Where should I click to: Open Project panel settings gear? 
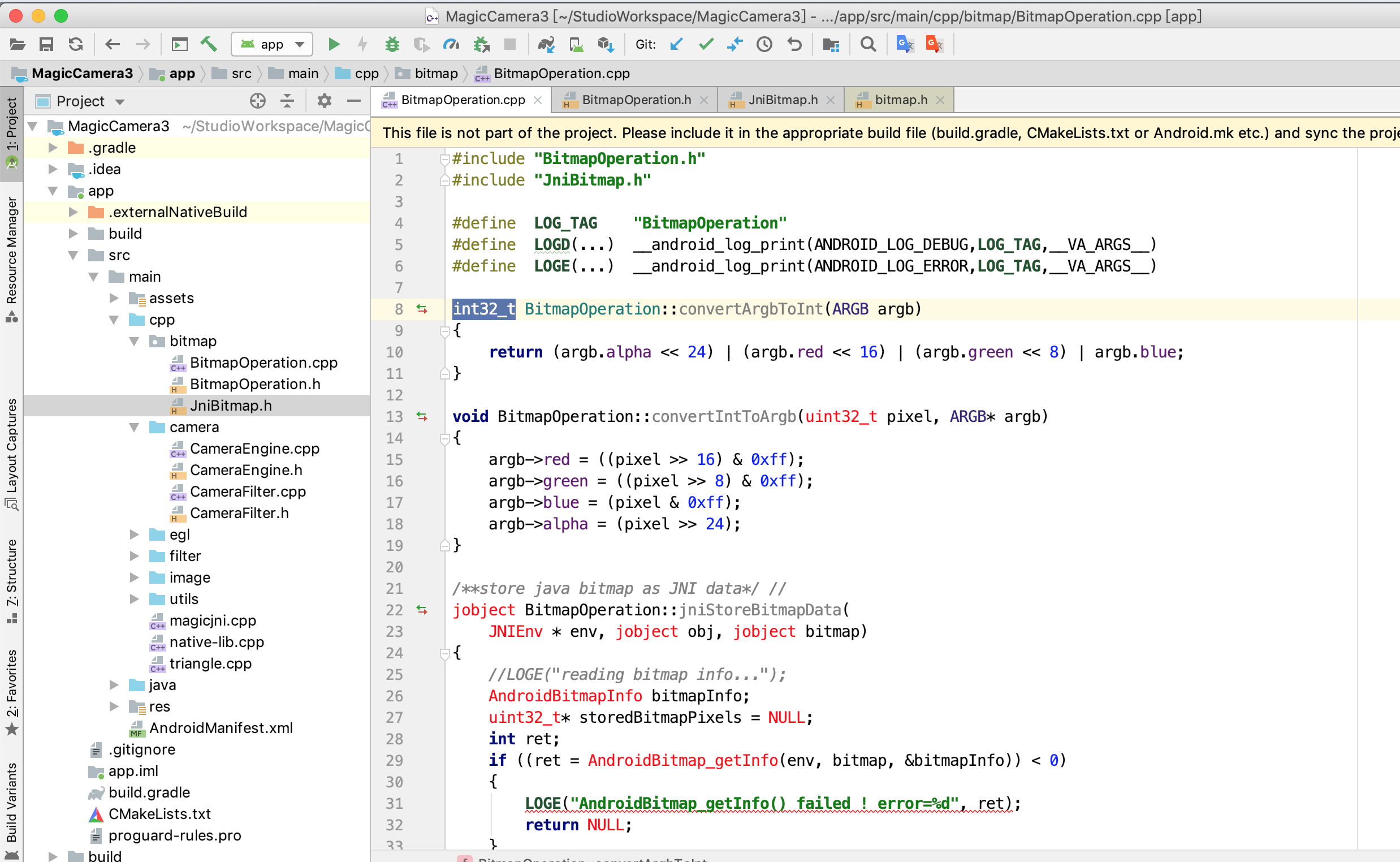tap(324, 101)
